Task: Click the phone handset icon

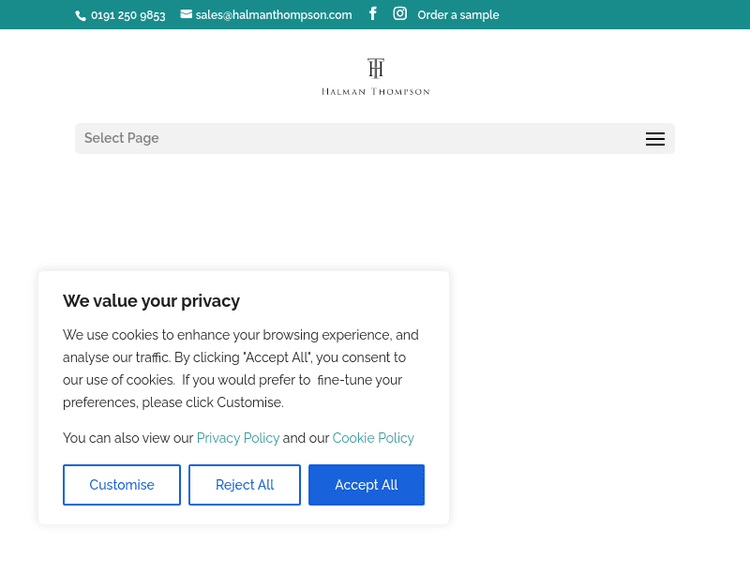Action: (x=81, y=16)
